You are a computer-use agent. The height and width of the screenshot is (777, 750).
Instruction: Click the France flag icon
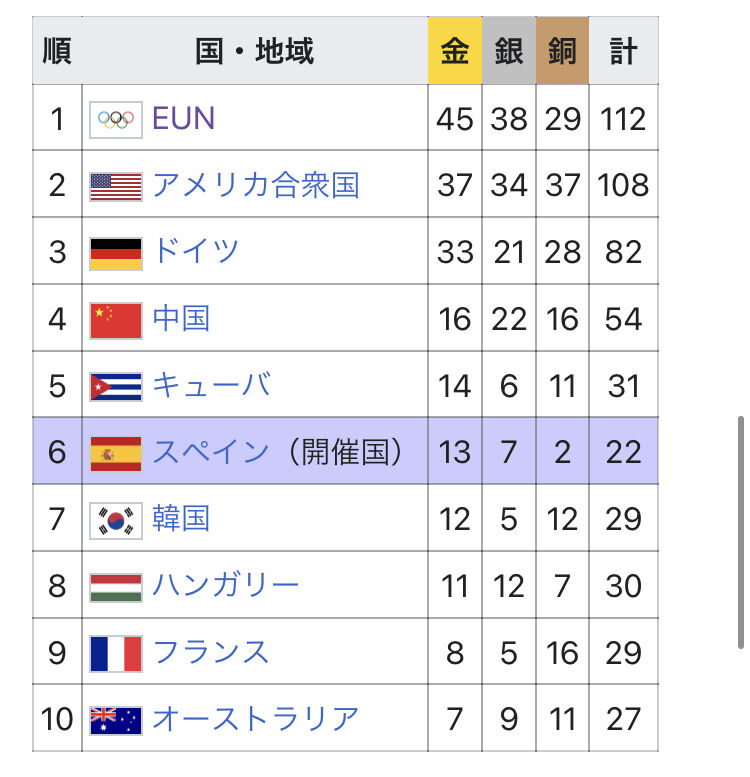pyautogui.click(x=116, y=653)
